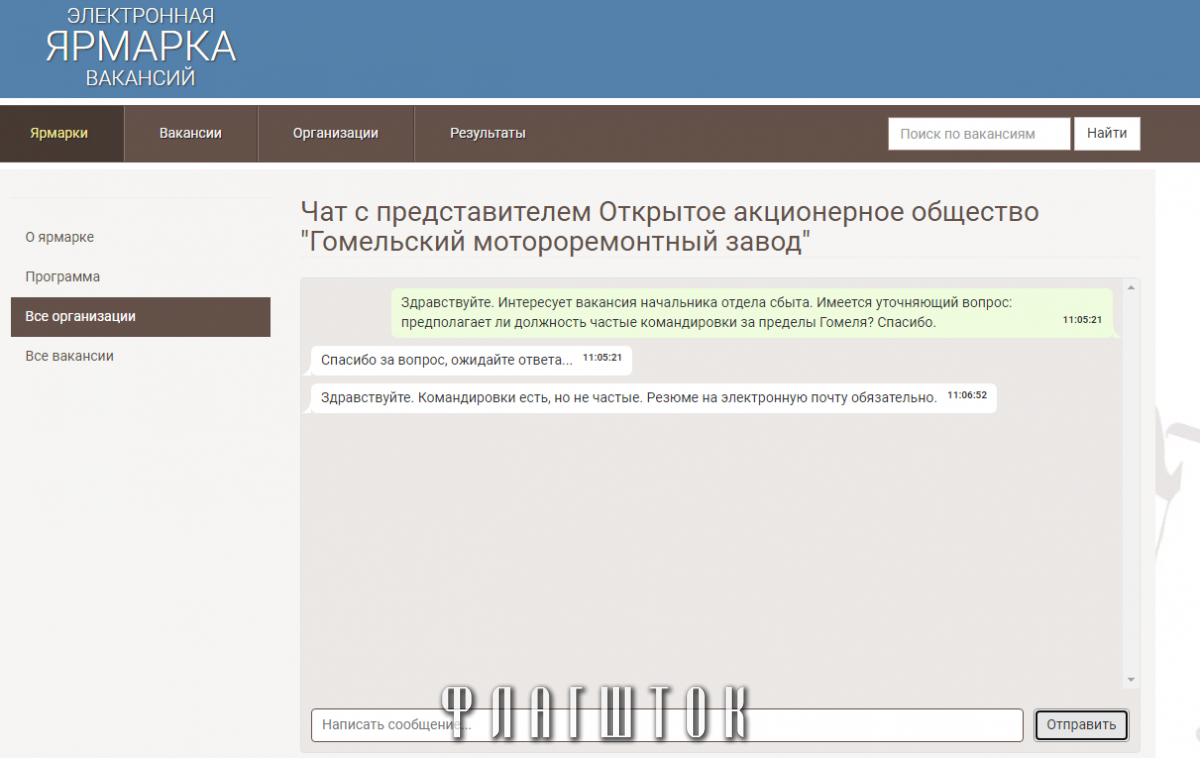This screenshot has width=1200, height=758.
Task: Open the Организации menu item
Action: click(335, 133)
